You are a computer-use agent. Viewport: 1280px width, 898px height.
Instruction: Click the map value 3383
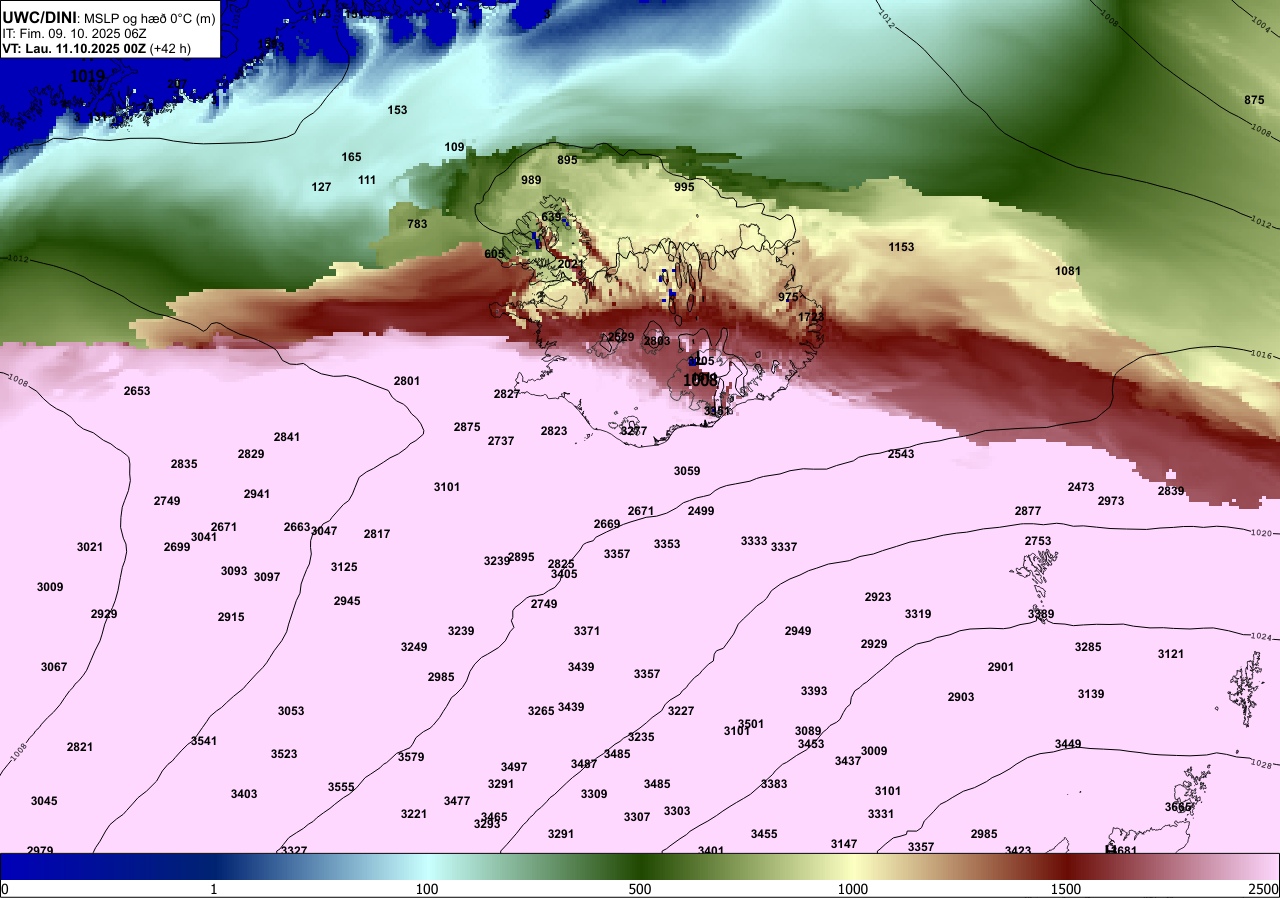(774, 784)
